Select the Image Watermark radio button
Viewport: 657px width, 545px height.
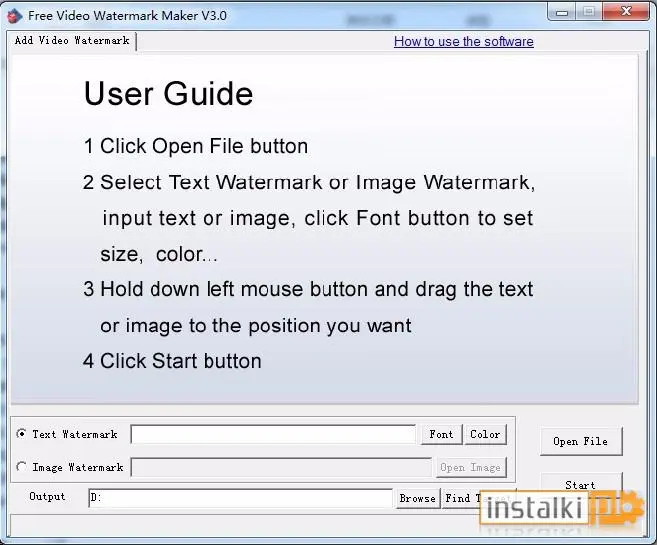click(x=21, y=467)
